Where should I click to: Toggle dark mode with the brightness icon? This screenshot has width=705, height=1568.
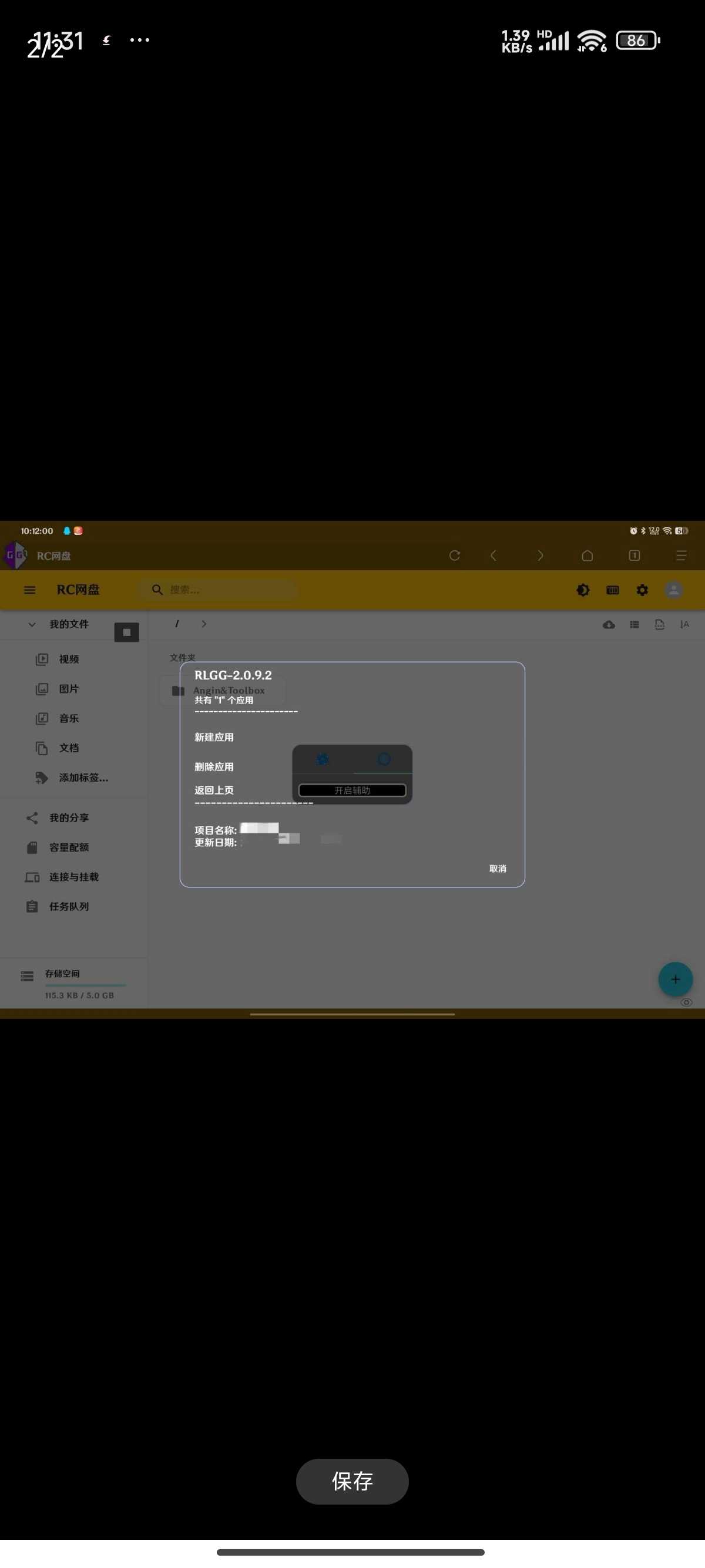pos(583,590)
